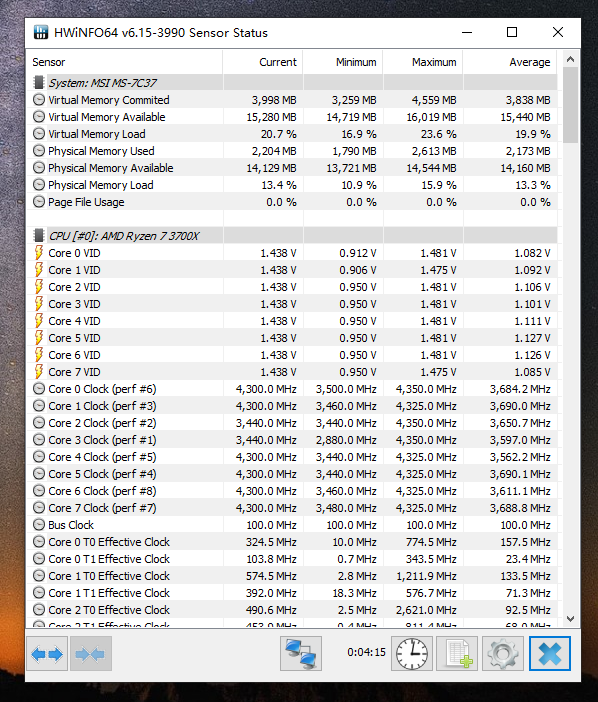This screenshot has height=702, width=598.
Task: Select the Virtual Memory Available row label
Action: (107, 117)
